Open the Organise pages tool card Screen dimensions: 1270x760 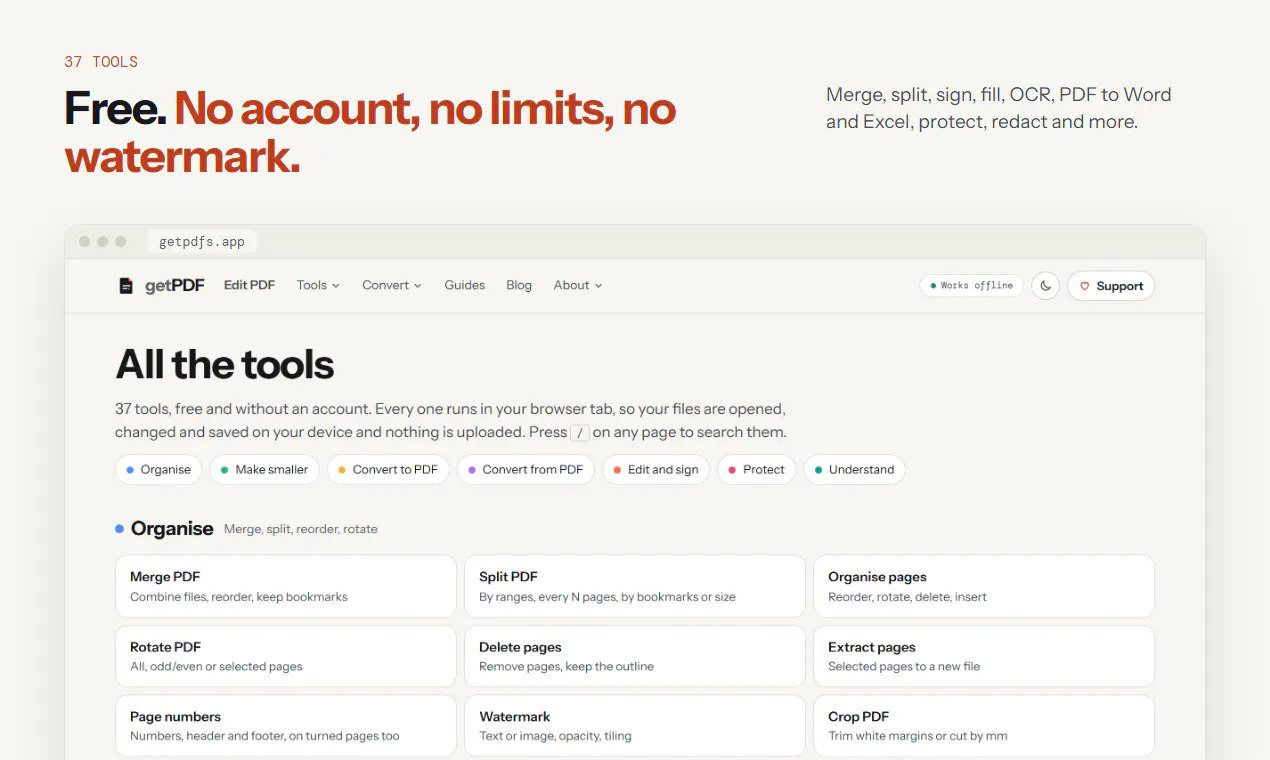coord(984,587)
